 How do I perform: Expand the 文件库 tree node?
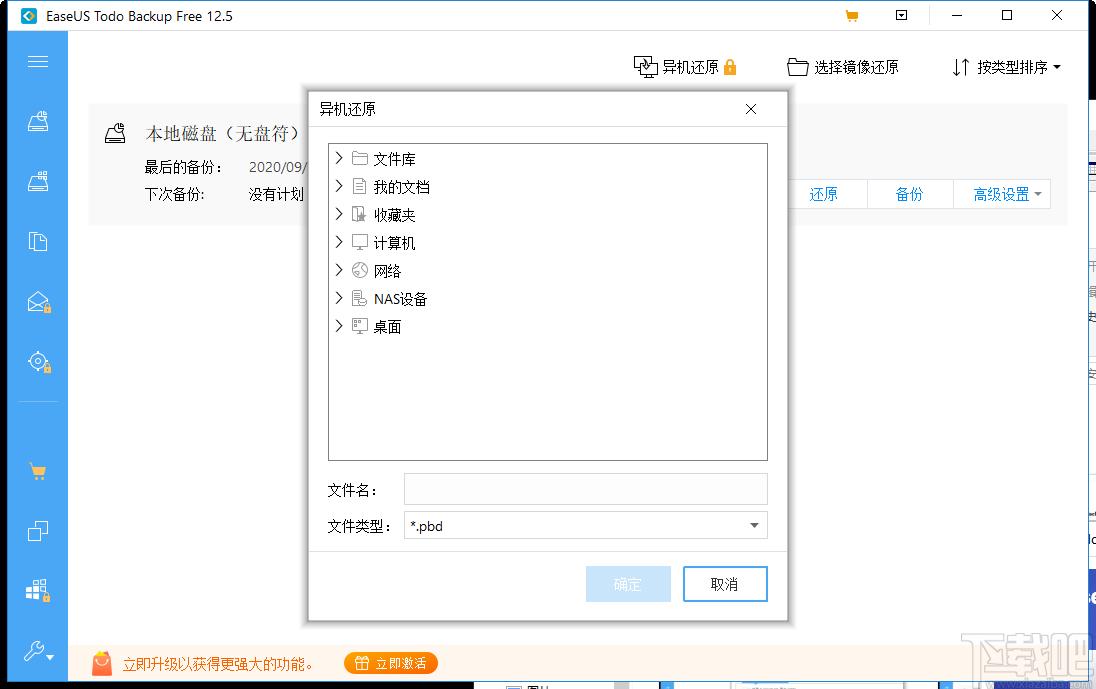(x=339, y=159)
